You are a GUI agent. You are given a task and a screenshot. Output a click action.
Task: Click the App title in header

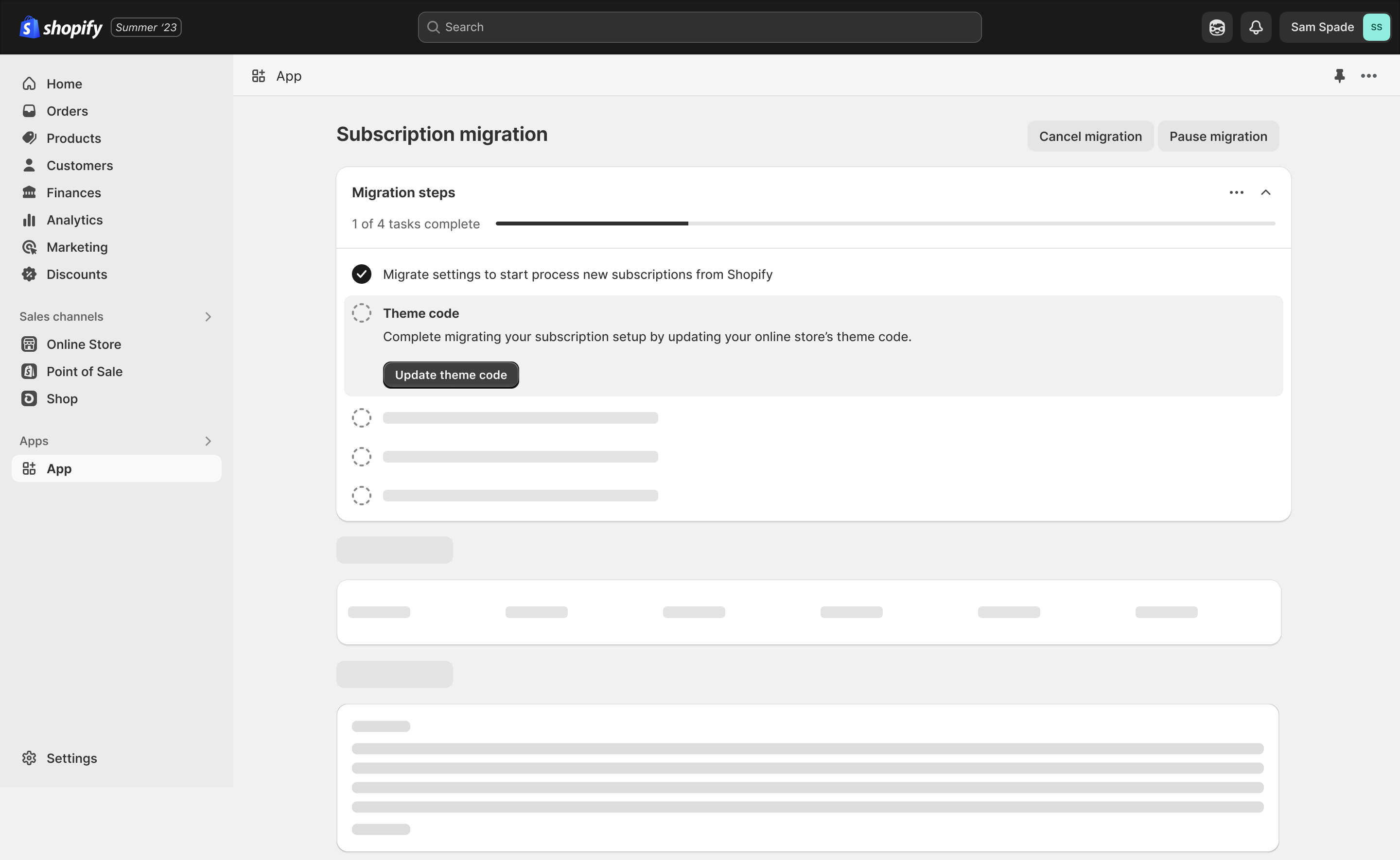point(289,76)
